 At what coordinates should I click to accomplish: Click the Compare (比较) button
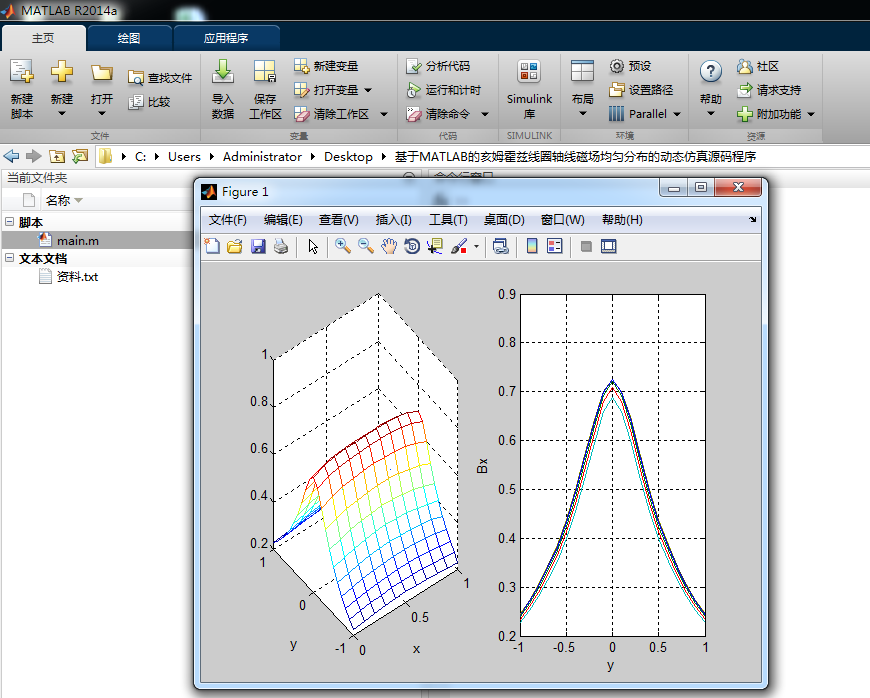tap(149, 102)
